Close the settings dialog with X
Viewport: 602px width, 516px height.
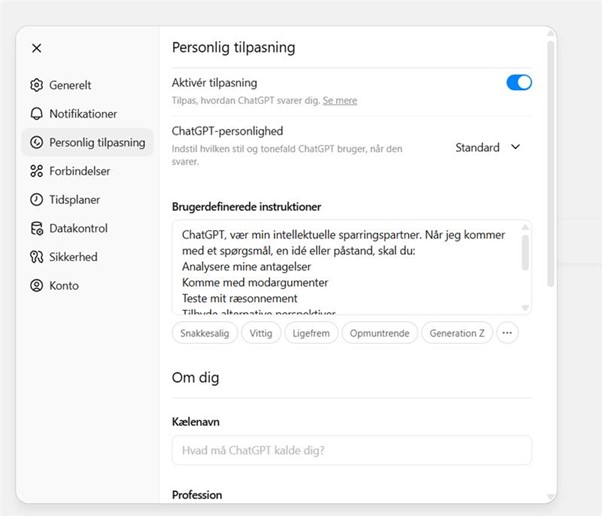point(37,48)
